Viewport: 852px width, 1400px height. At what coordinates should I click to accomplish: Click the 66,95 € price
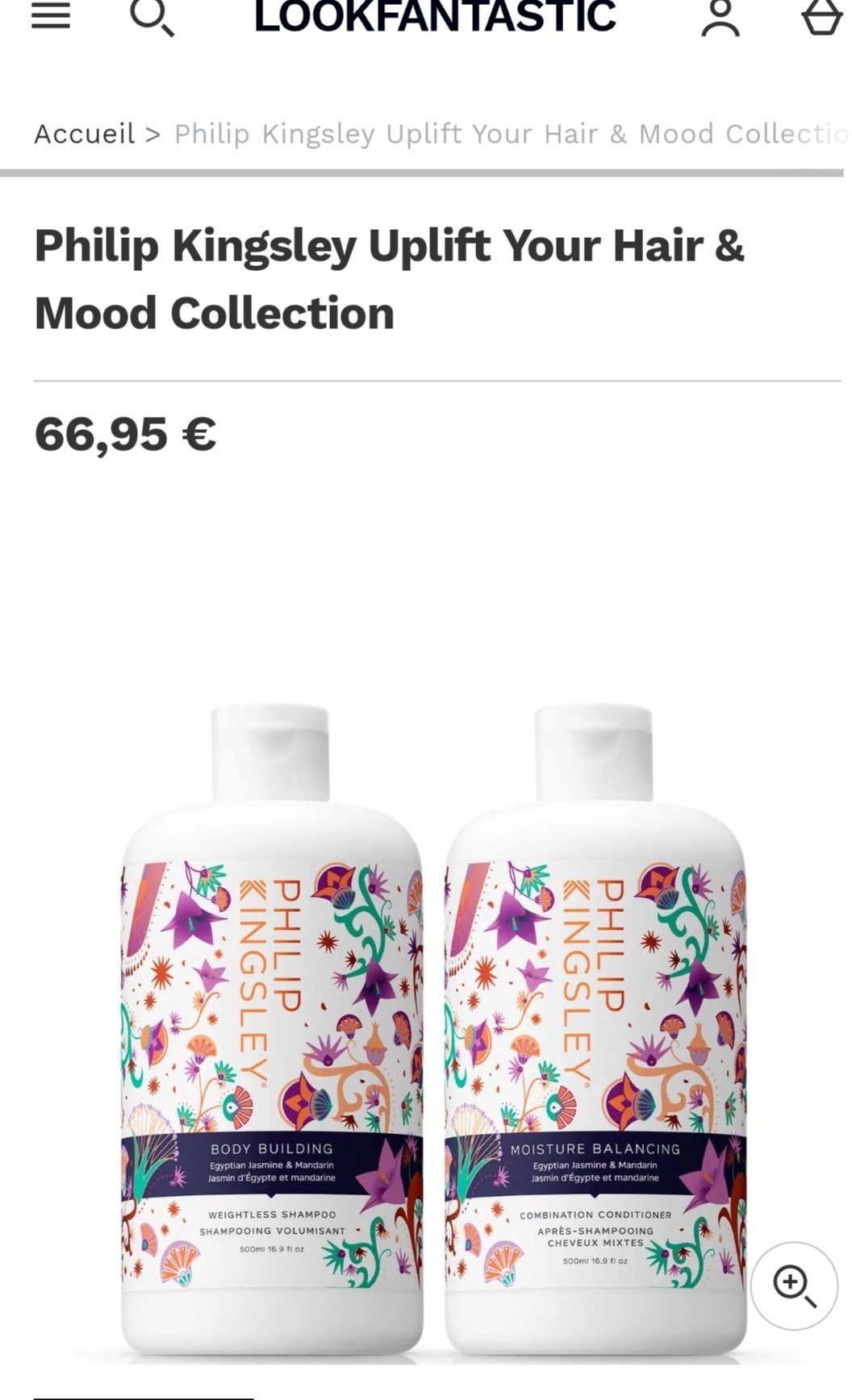126,434
